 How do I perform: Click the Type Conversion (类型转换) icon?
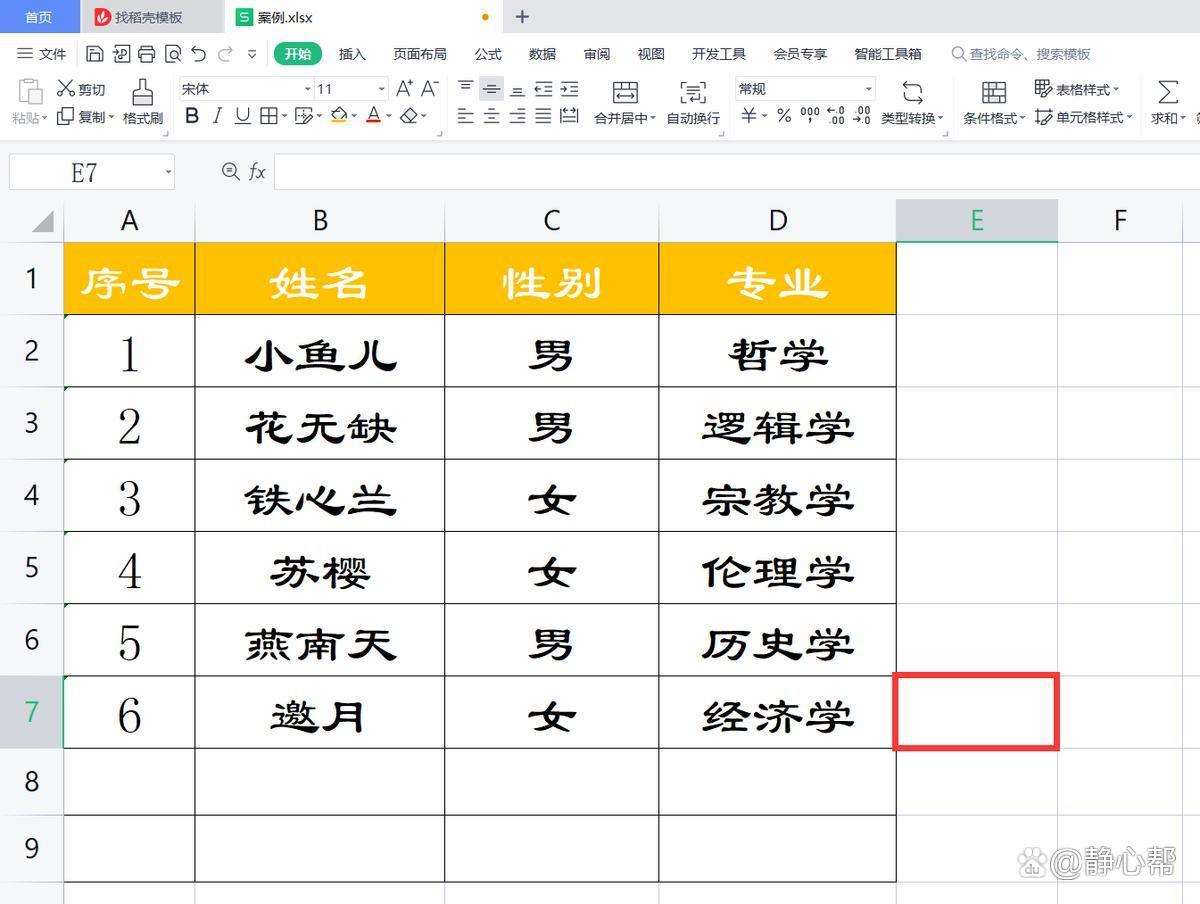coord(912,92)
